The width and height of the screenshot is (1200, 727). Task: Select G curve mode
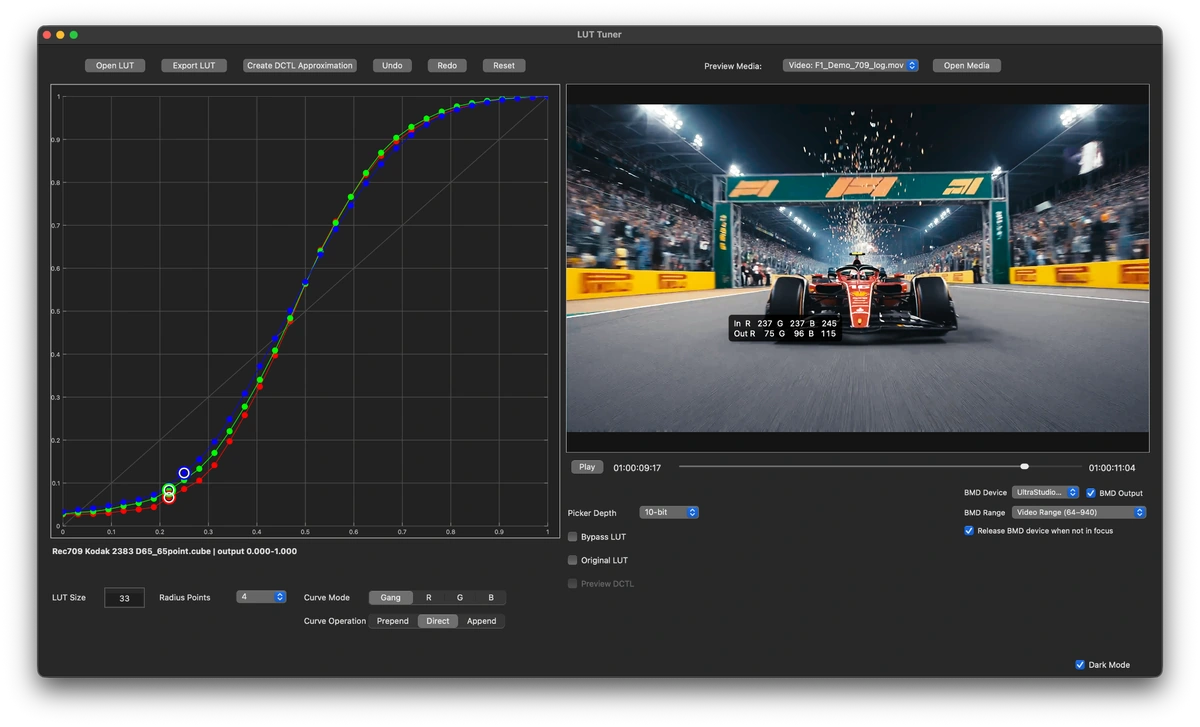pyautogui.click(x=460, y=598)
